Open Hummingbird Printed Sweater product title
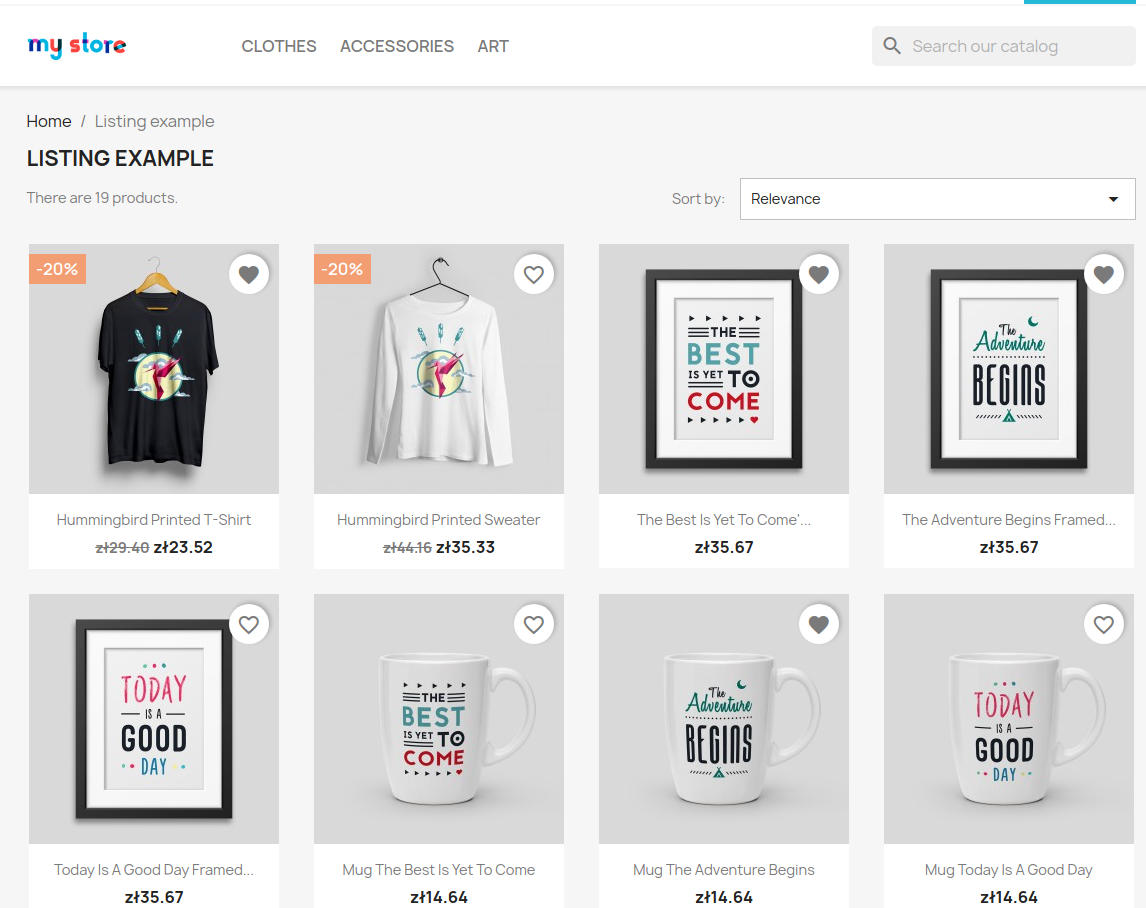The image size is (1146, 908). point(439,520)
